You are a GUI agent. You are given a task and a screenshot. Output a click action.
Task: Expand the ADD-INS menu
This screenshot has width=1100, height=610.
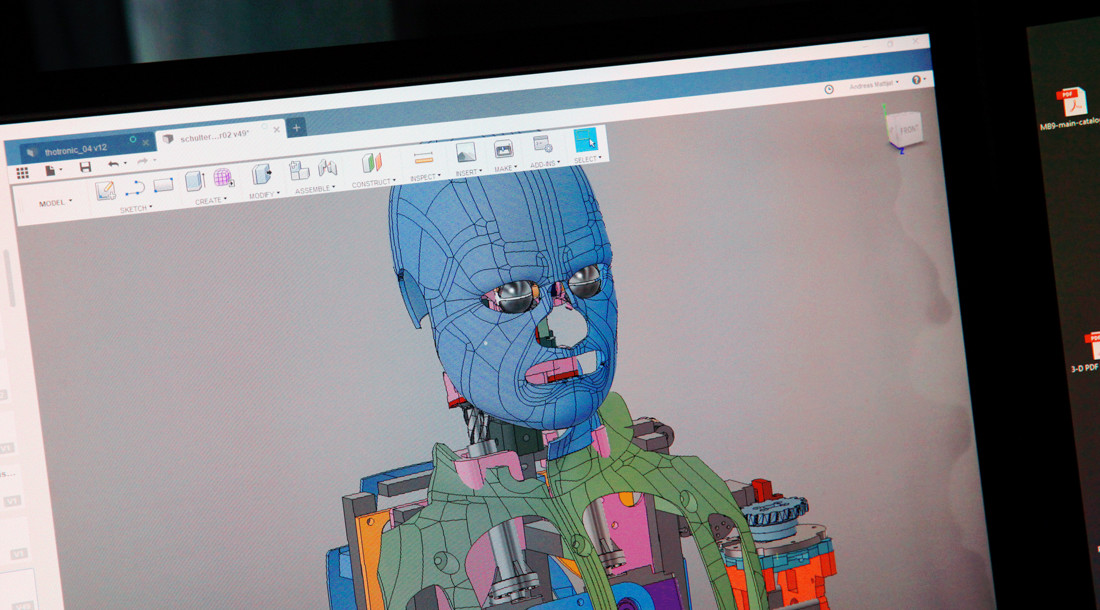[545, 164]
